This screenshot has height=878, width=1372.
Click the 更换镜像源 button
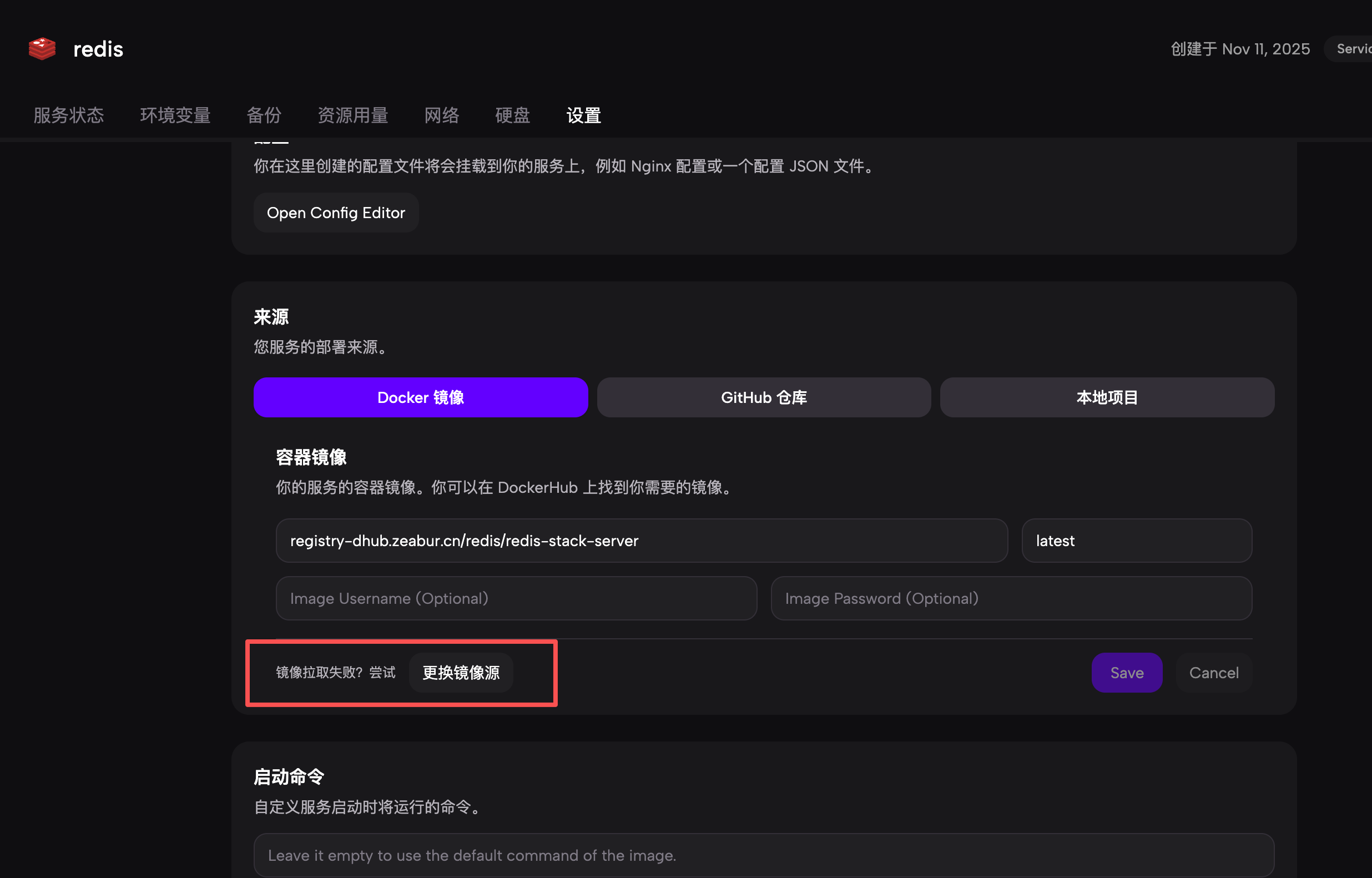[461, 673]
